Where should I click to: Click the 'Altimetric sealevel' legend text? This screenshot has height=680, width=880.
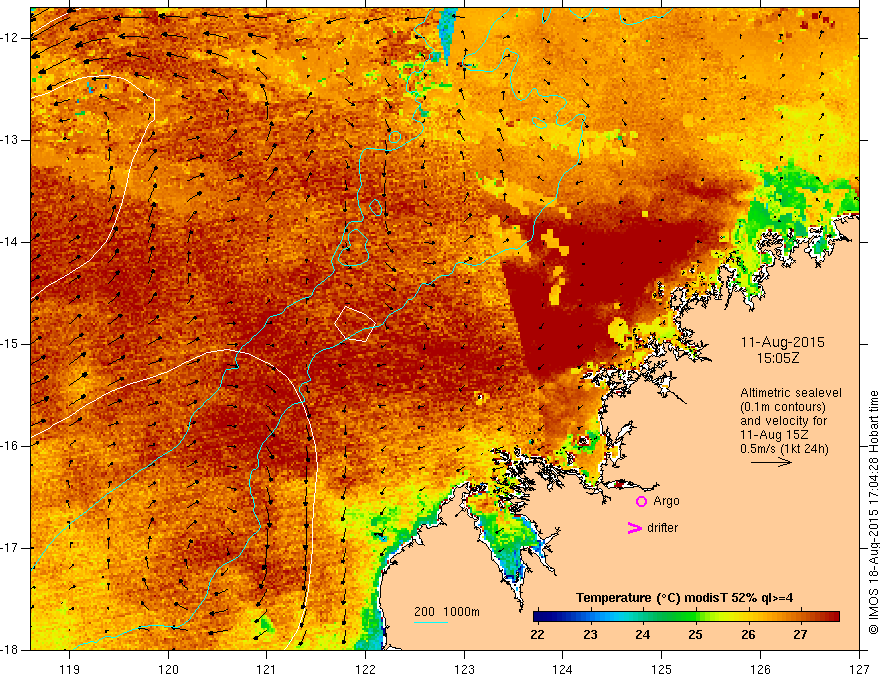pyautogui.click(x=791, y=393)
